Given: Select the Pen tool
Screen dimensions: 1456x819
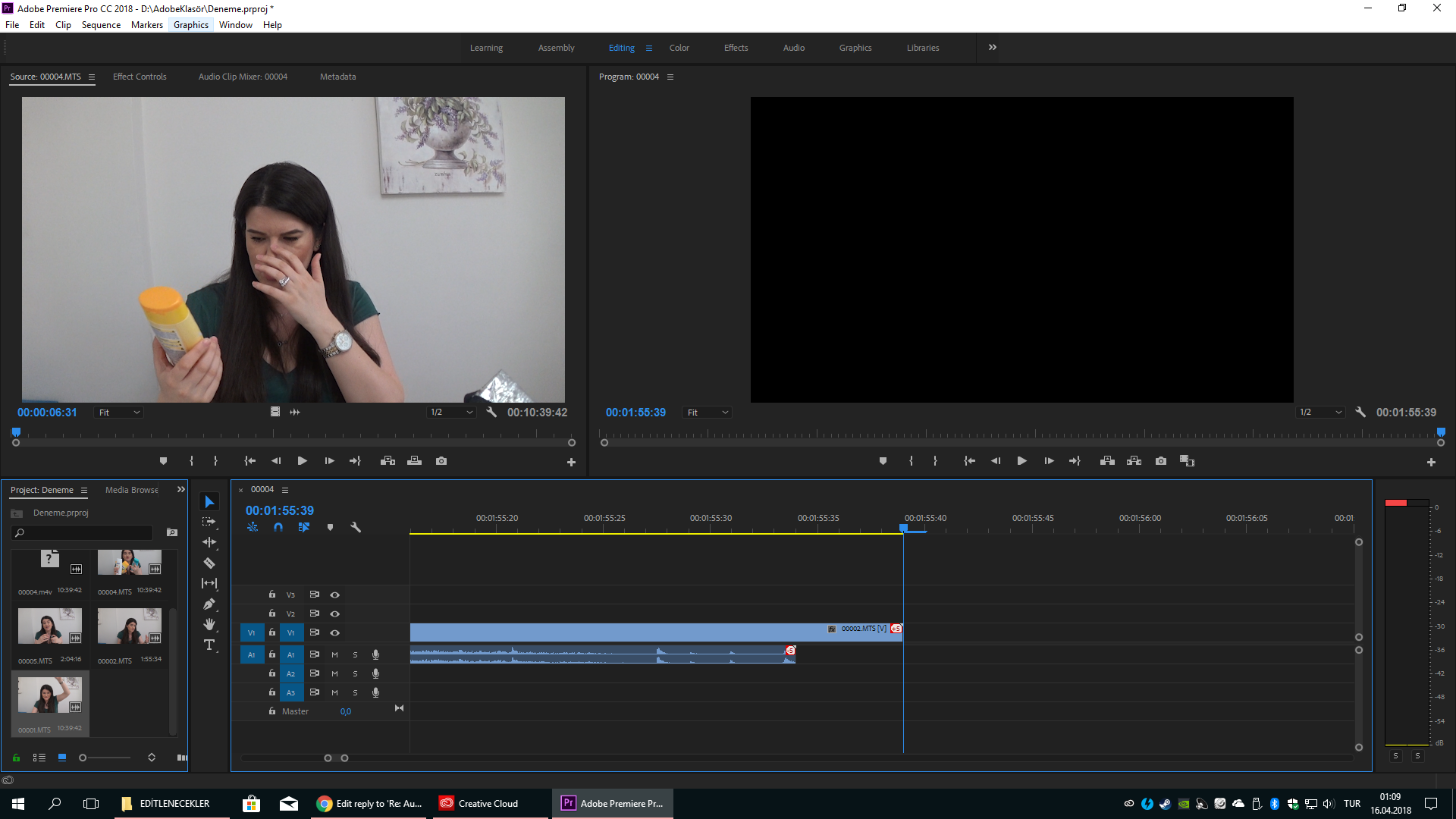Looking at the screenshot, I should click(209, 604).
